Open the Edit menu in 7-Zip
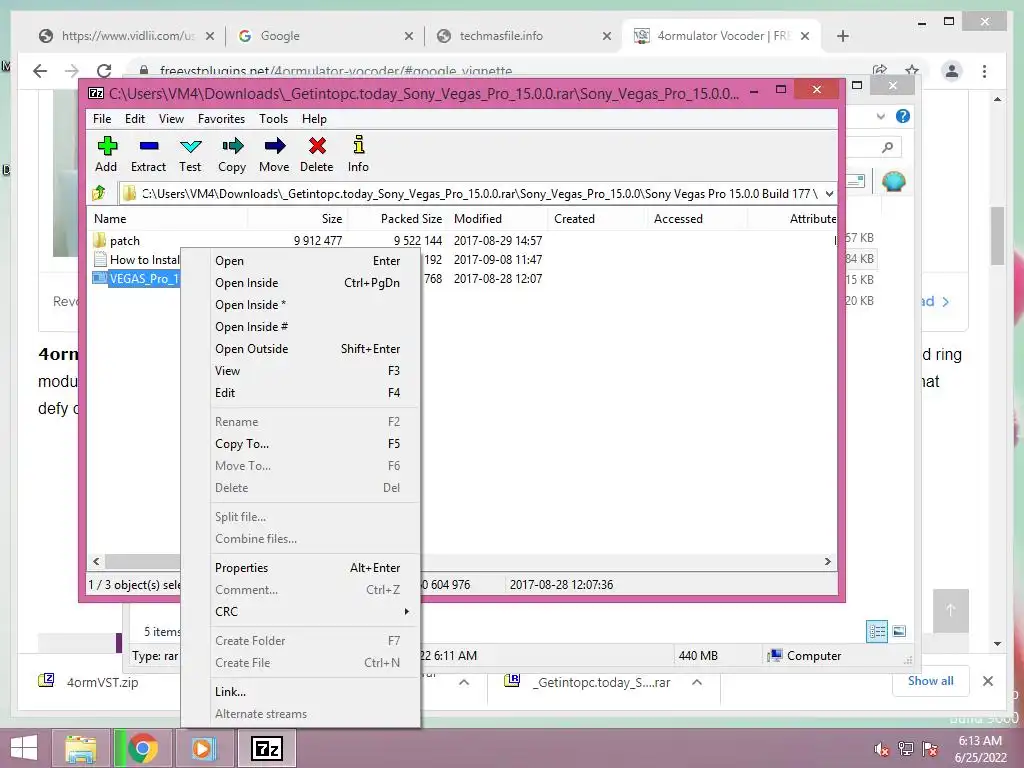This screenshot has width=1024, height=768. tap(135, 119)
